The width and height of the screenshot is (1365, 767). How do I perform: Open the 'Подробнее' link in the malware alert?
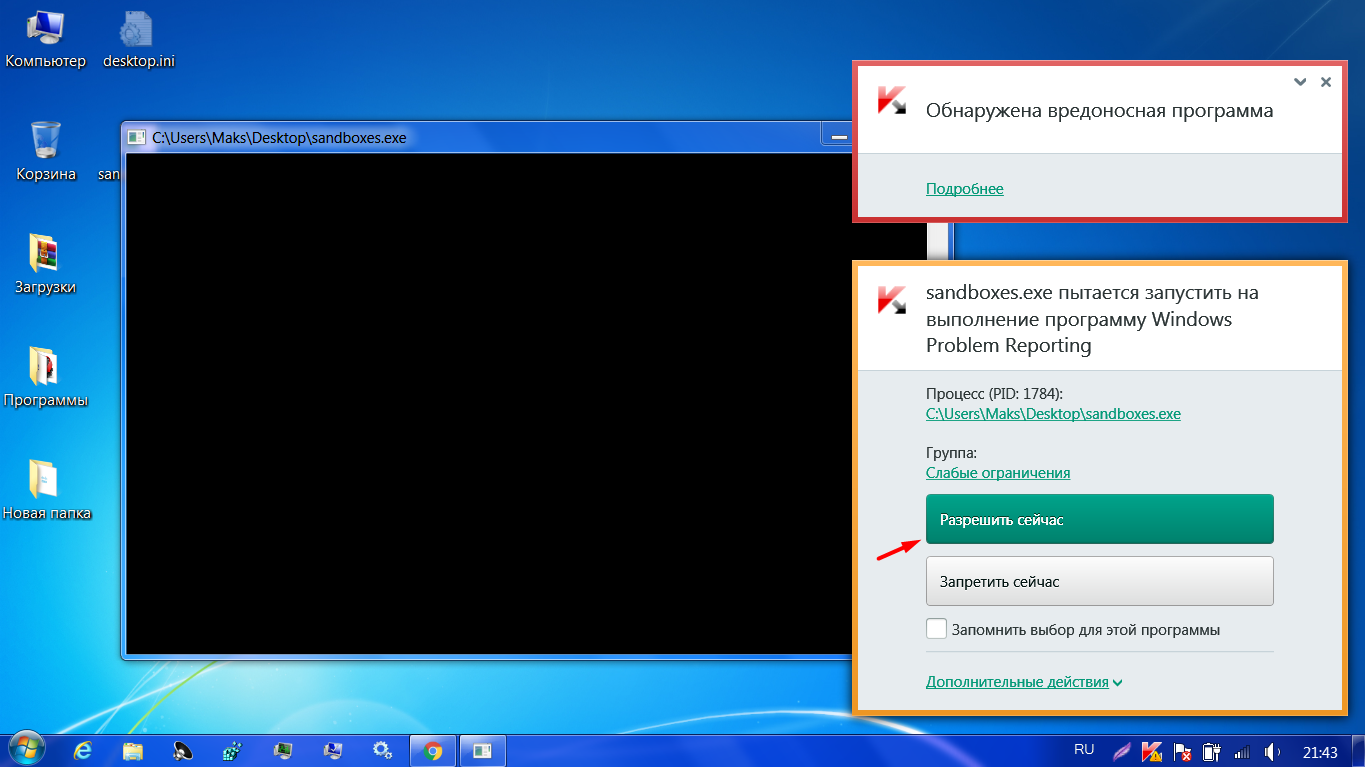(x=964, y=189)
